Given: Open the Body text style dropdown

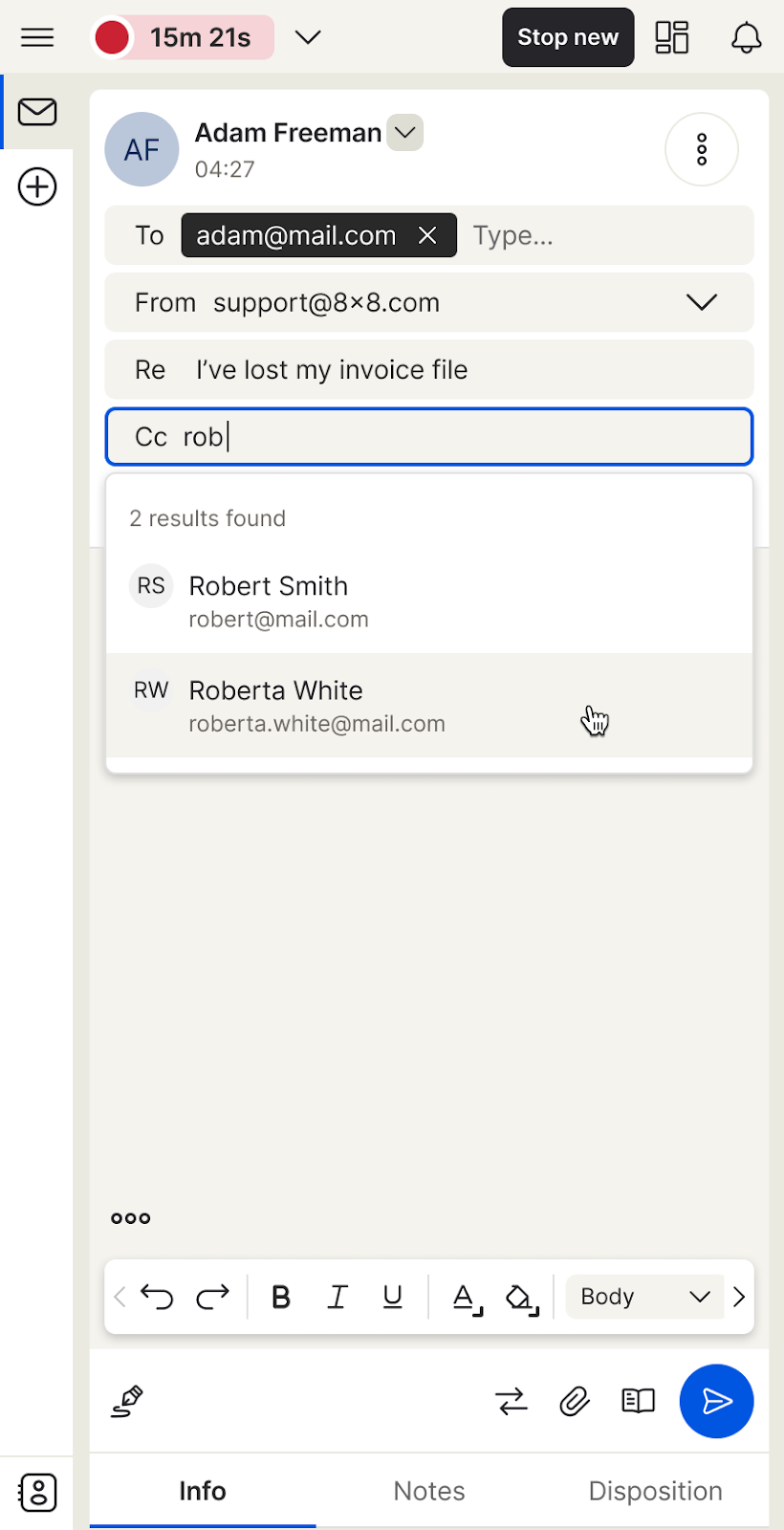Looking at the screenshot, I should coord(644,1297).
